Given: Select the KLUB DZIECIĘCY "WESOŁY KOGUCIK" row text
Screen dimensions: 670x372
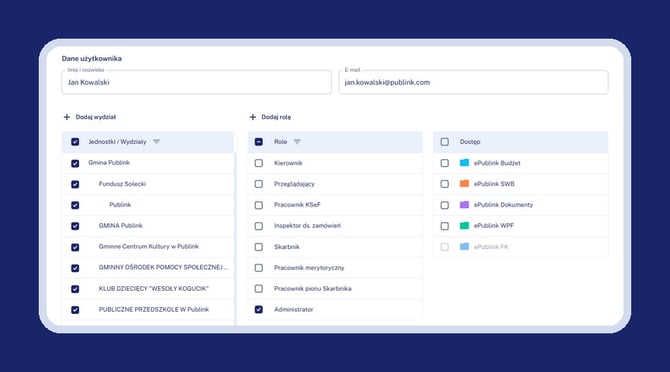Looking at the screenshot, I should [153, 289].
